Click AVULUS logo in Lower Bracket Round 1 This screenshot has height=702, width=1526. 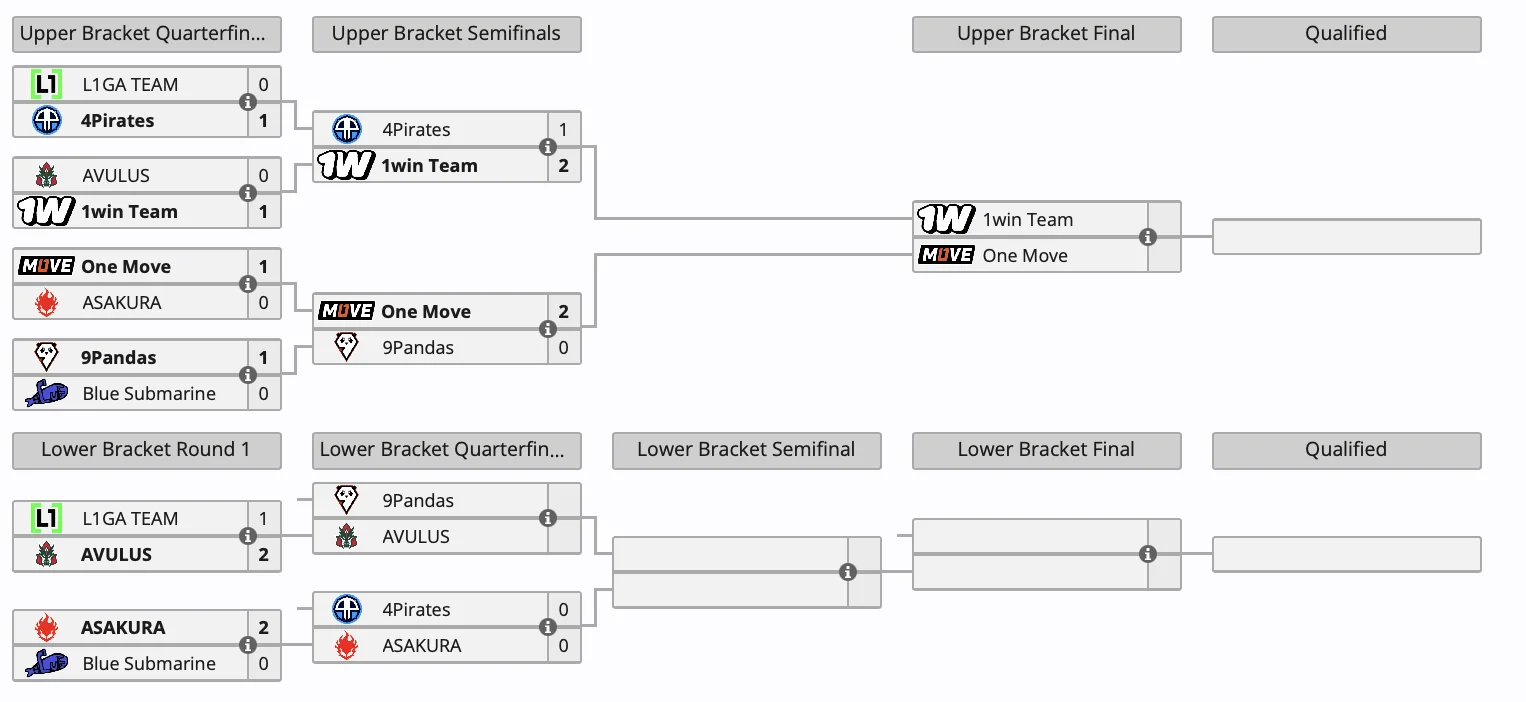(x=46, y=554)
